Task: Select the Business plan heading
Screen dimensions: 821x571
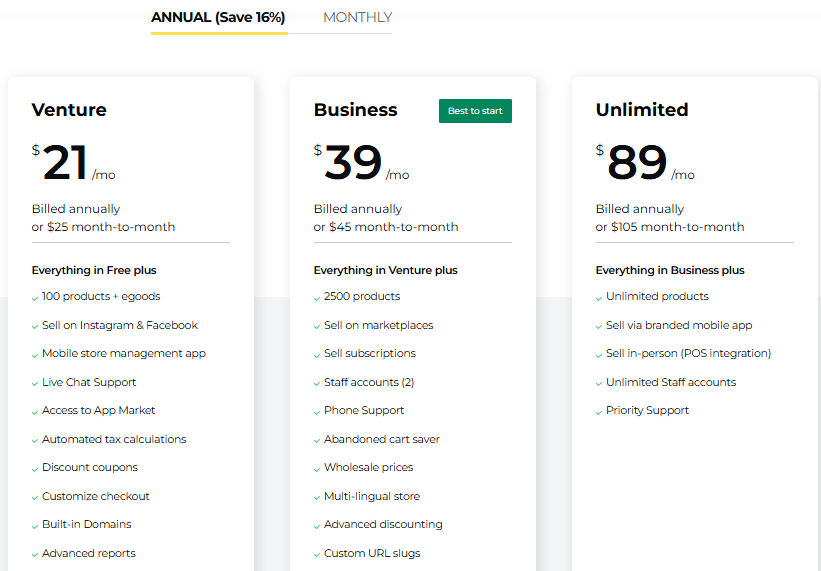Action: 356,110
